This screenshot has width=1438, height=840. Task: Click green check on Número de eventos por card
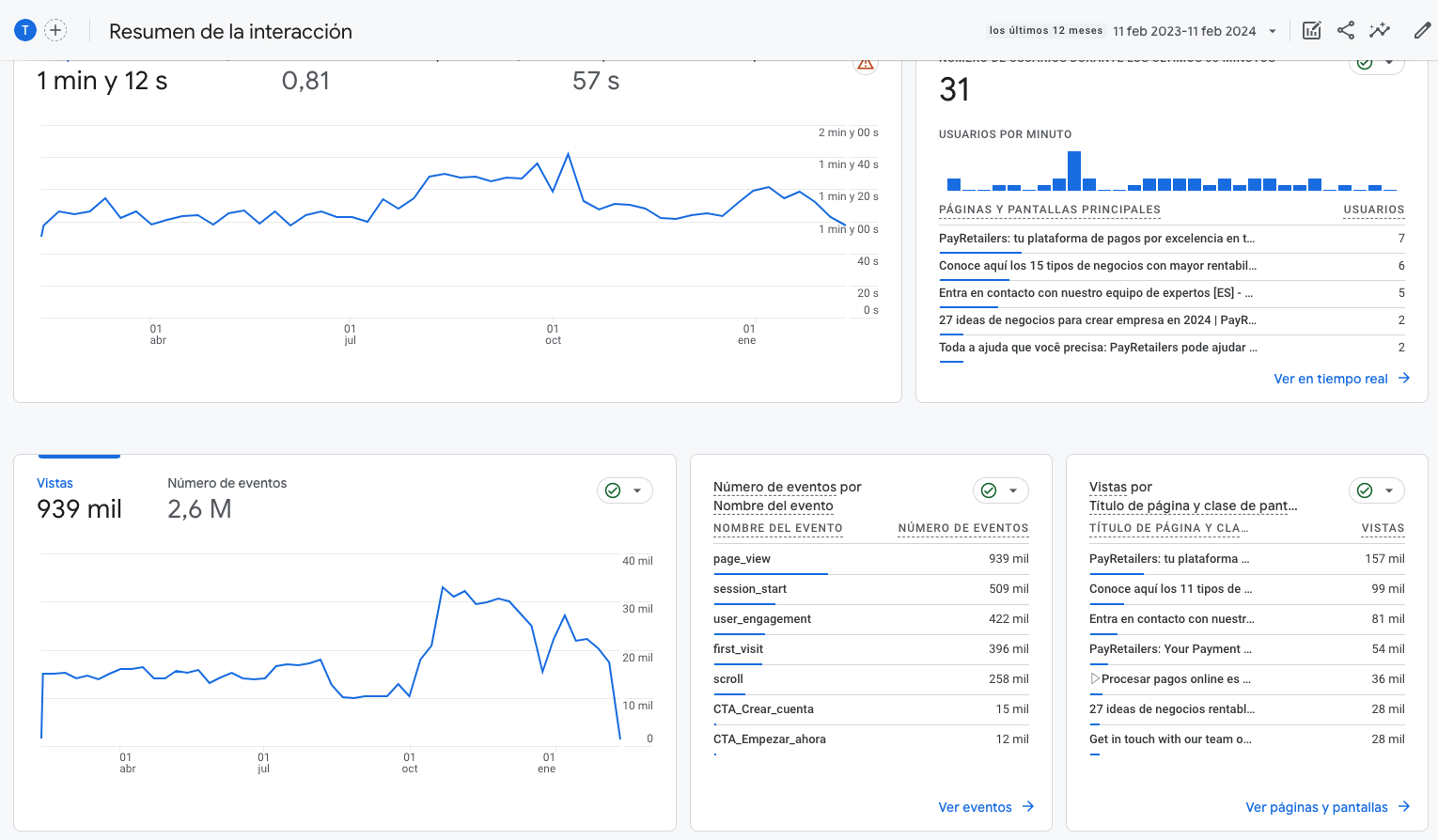989,490
